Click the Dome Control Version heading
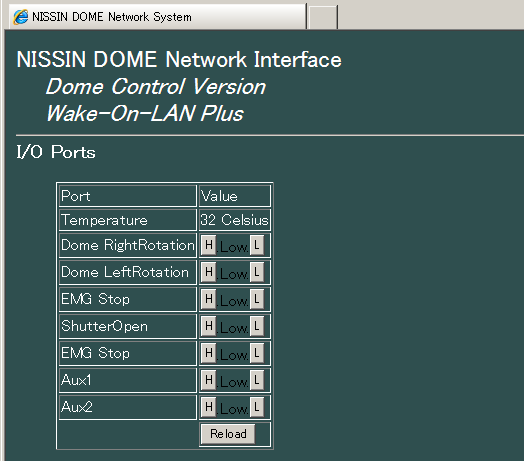524x461 pixels. 156,87
